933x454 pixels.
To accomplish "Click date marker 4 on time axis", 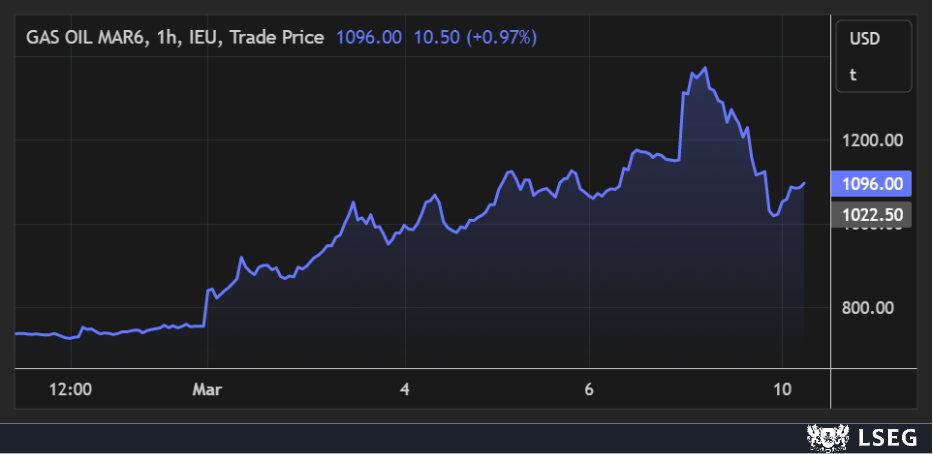I will tap(404, 388).
